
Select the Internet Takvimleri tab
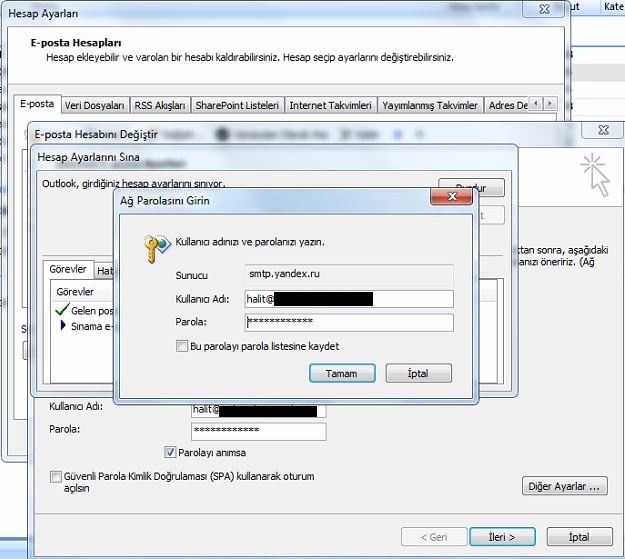coord(330,105)
